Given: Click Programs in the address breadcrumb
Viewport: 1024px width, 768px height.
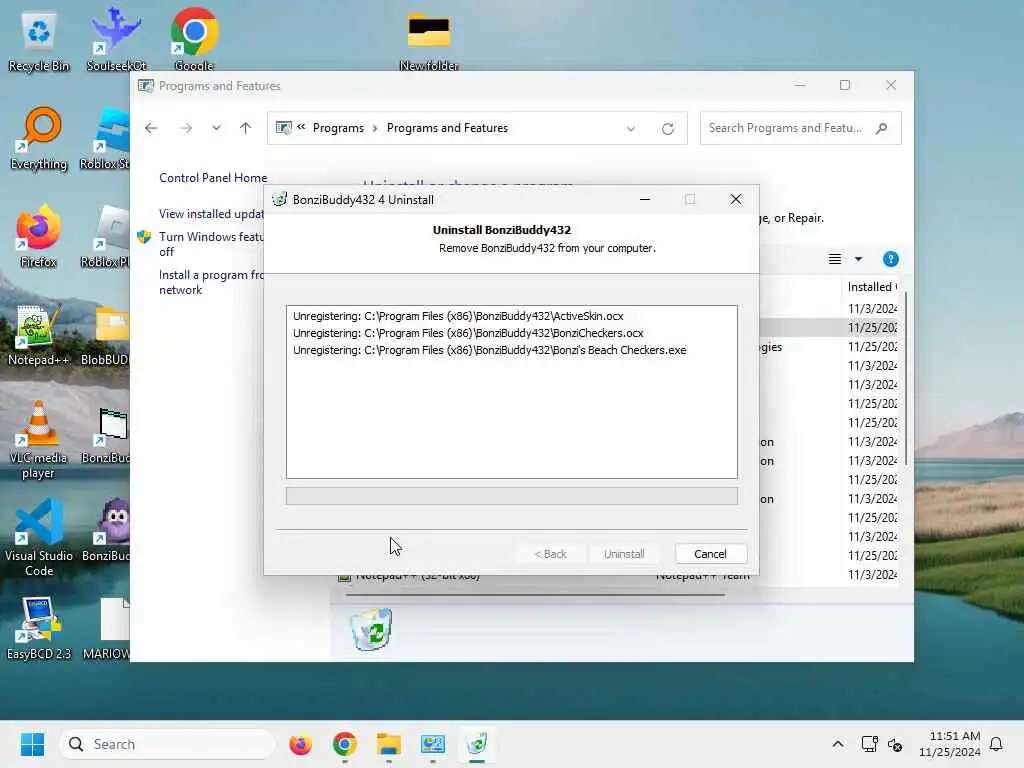Looking at the screenshot, I should (338, 128).
